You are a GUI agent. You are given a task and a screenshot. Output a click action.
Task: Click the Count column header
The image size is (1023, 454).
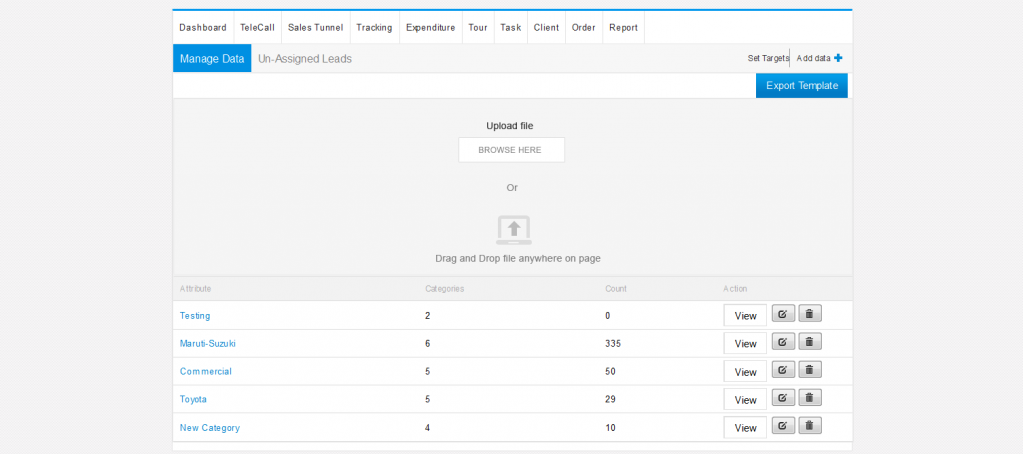(616, 288)
